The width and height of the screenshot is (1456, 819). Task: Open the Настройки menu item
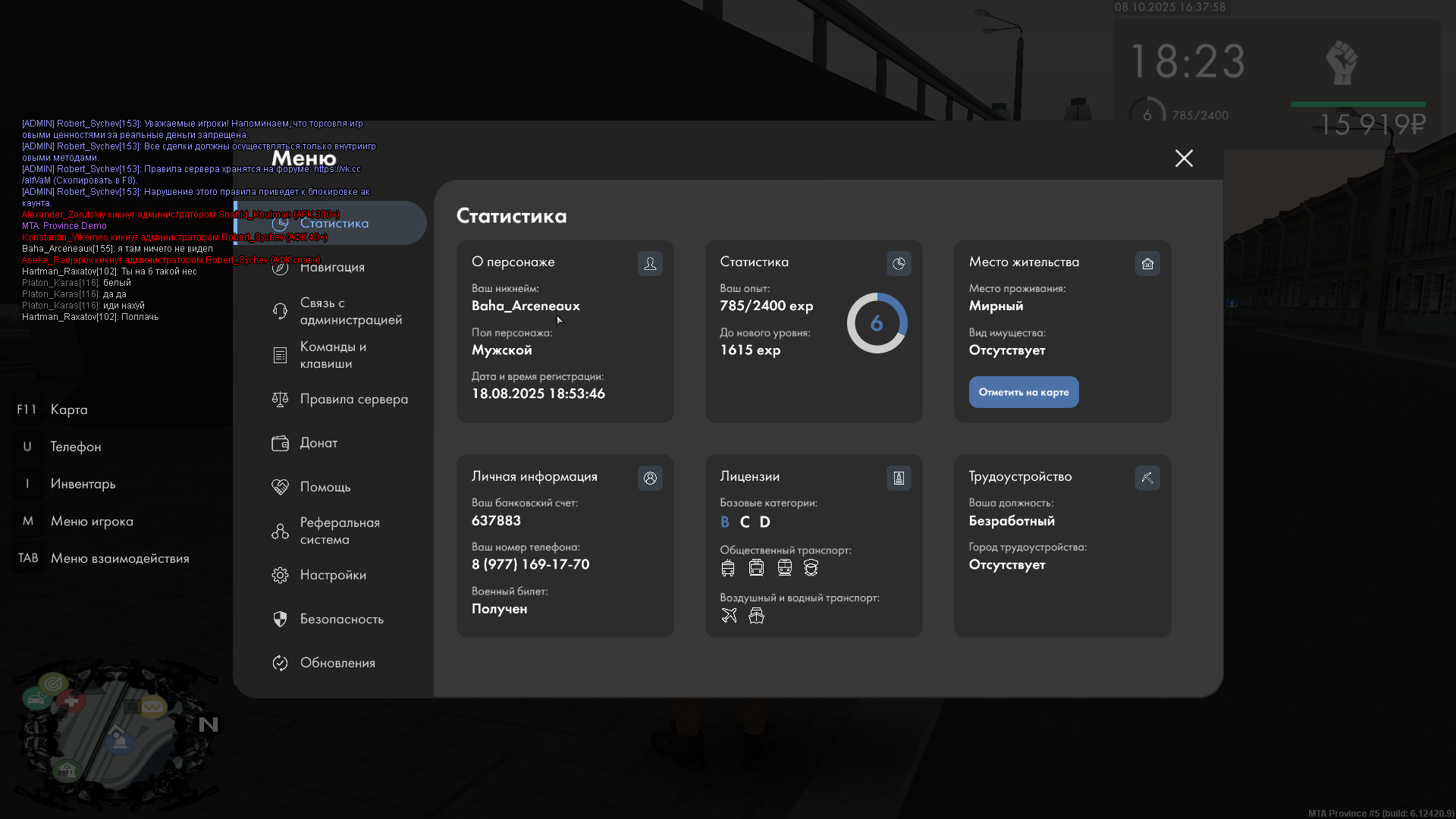tap(333, 575)
